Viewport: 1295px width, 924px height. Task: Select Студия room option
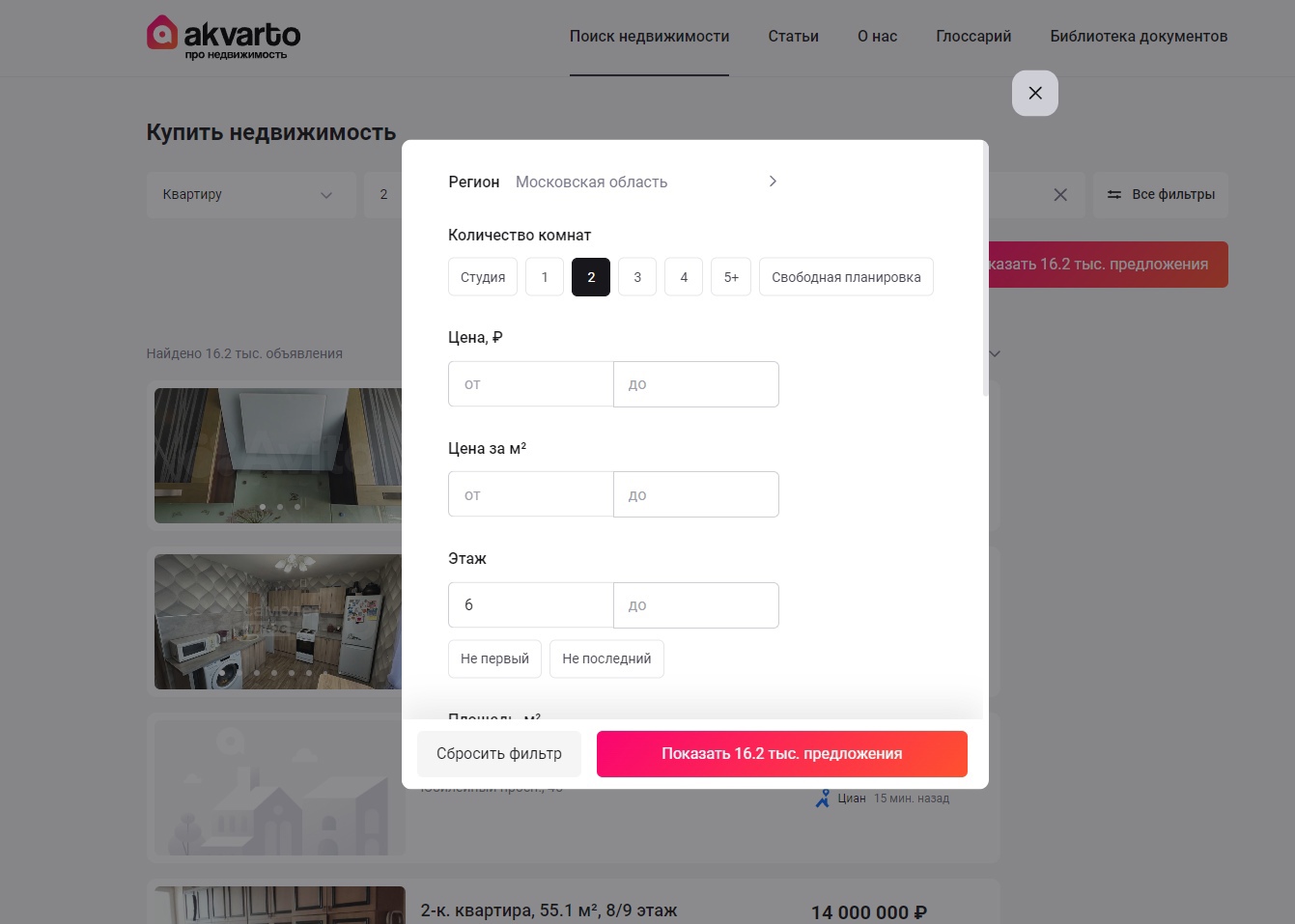[x=483, y=277]
